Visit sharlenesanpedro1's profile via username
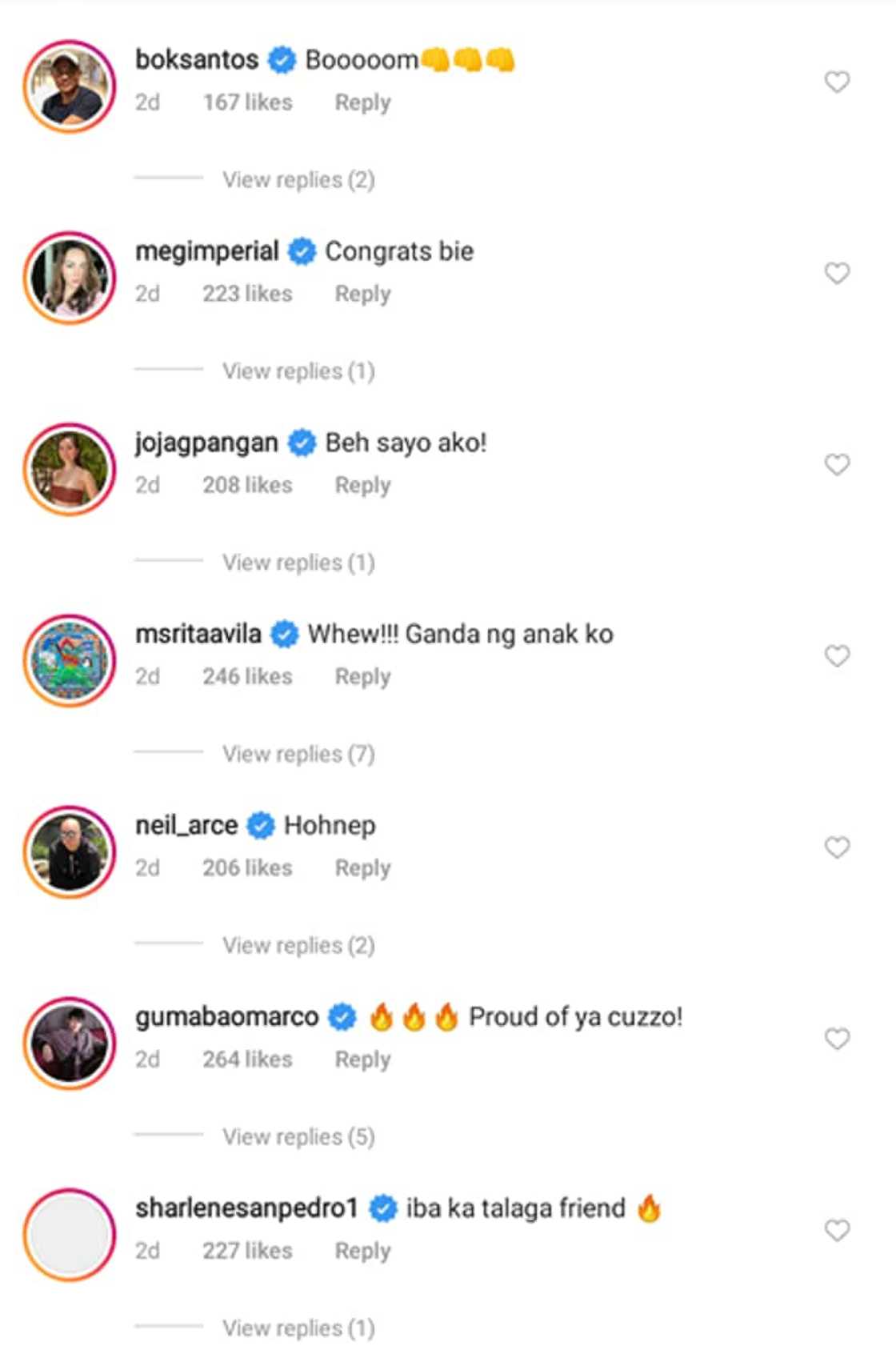896x1358 pixels. [246, 1208]
